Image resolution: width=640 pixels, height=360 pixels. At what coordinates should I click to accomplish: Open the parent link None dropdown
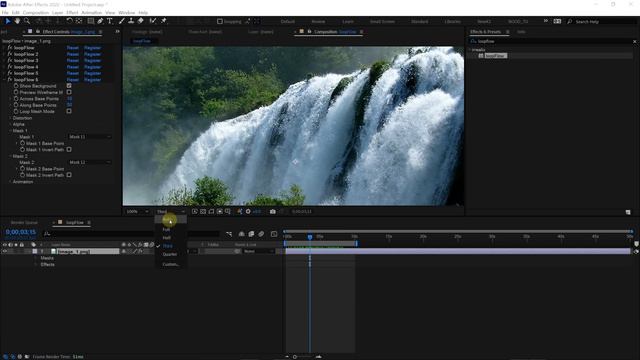coord(259,251)
